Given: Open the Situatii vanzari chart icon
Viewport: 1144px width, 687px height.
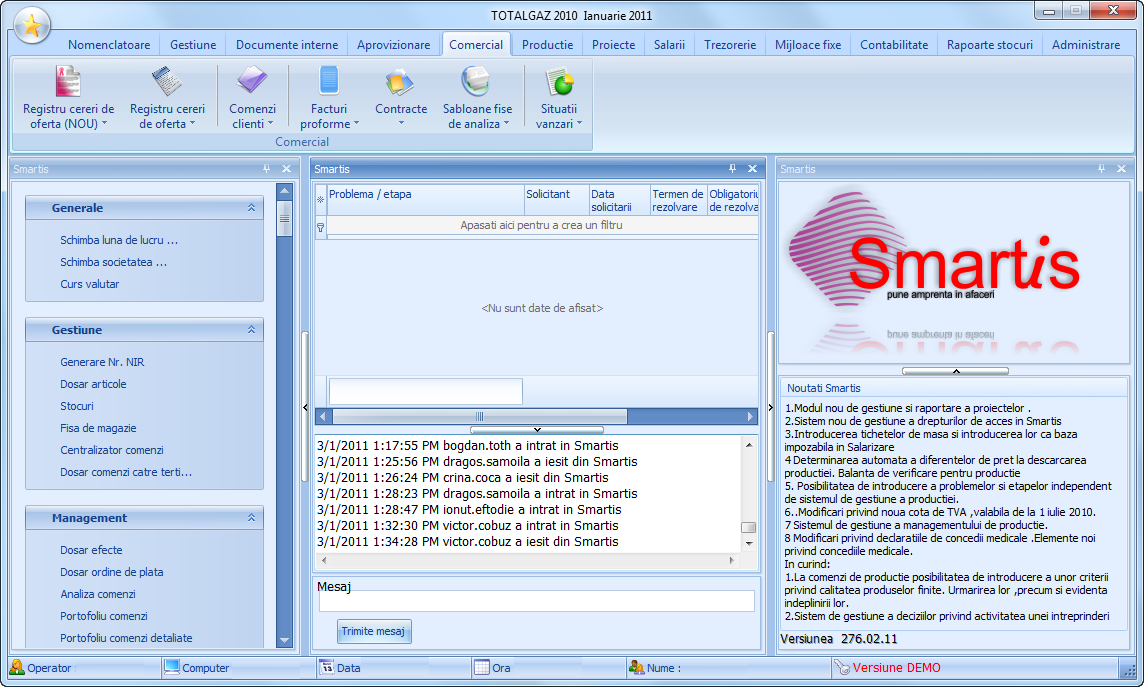Looking at the screenshot, I should coord(559,82).
